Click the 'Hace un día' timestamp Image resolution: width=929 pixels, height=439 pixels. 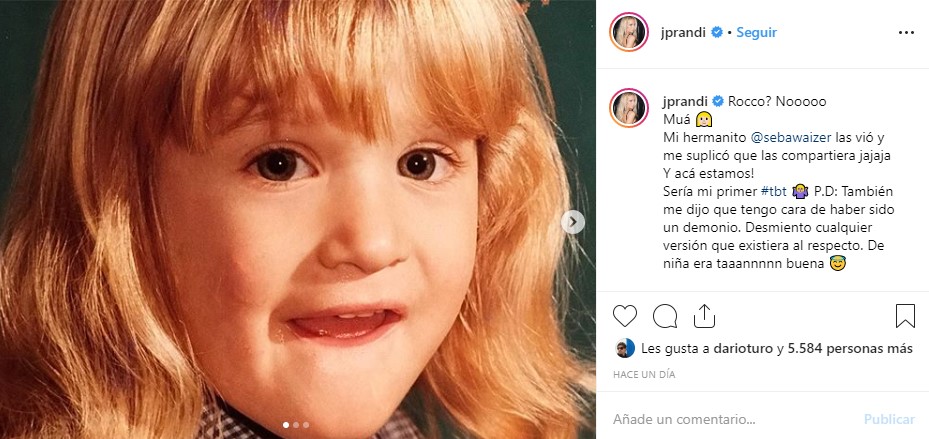point(646,373)
